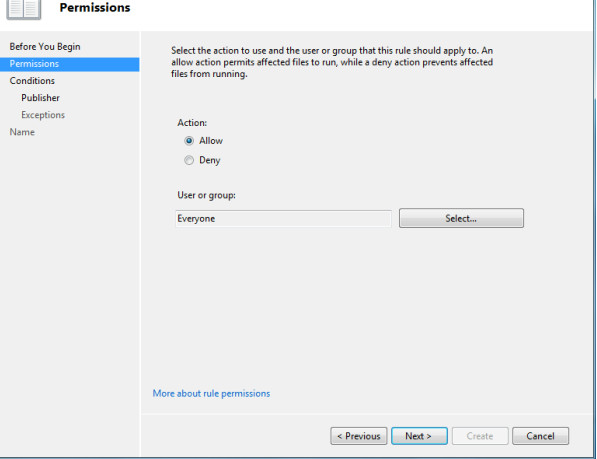Click the Select... button for user or group
The height and width of the screenshot is (459, 597).
[x=461, y=218]
